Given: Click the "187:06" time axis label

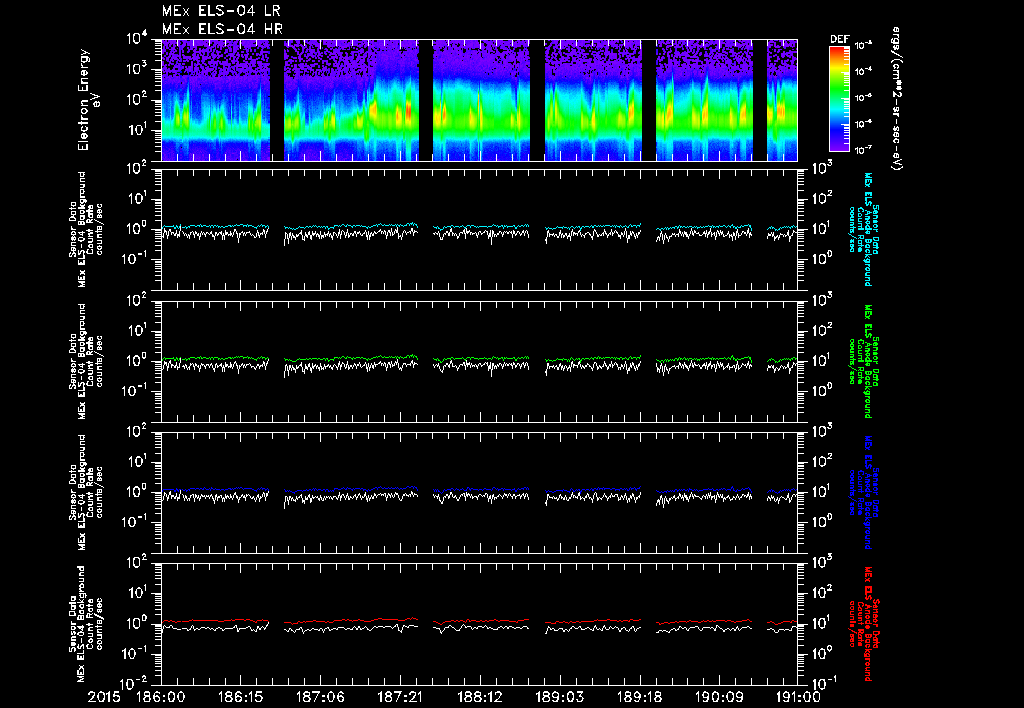Looking at the screenshot, I should pyautogui.click(x=320, y=697).
